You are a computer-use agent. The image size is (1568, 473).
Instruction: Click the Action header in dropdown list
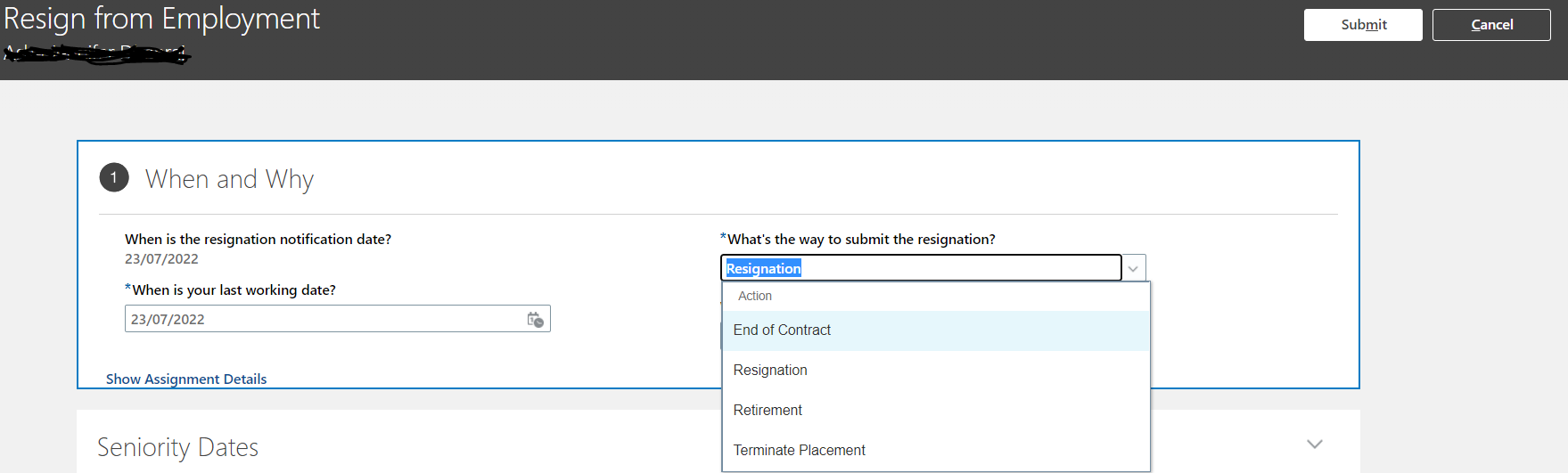pyautogui.click(x=755, y=296)
